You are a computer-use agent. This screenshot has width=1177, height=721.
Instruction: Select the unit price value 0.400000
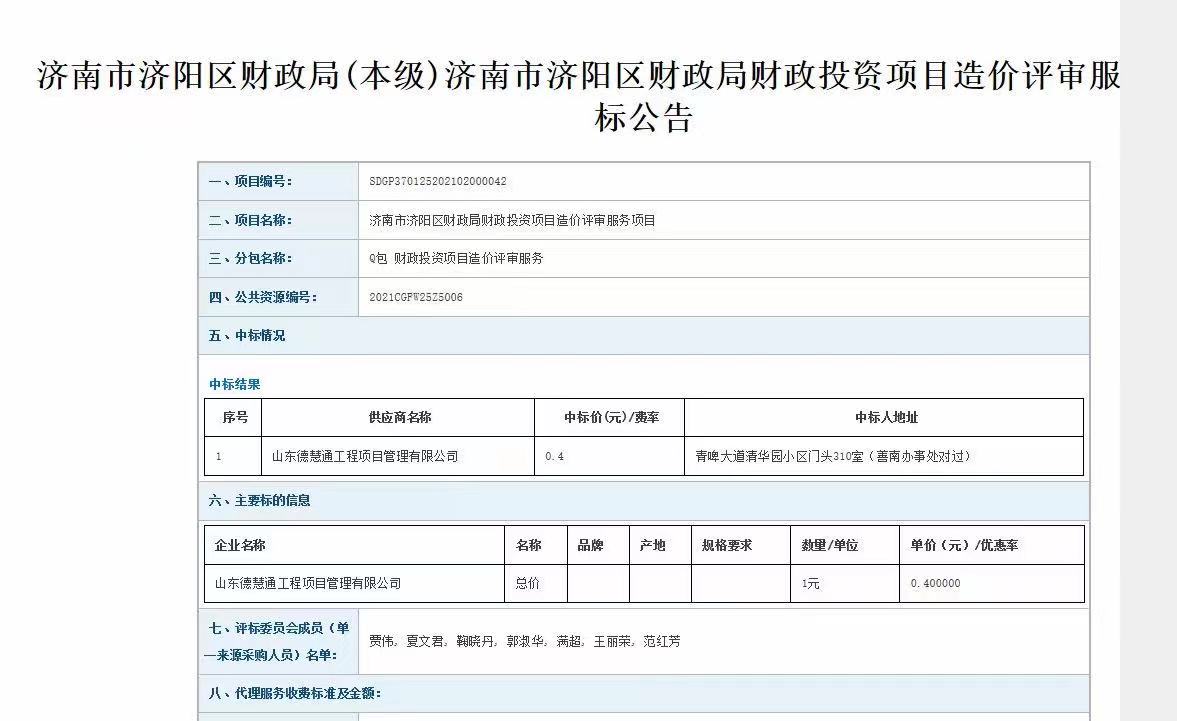(935, 583)
